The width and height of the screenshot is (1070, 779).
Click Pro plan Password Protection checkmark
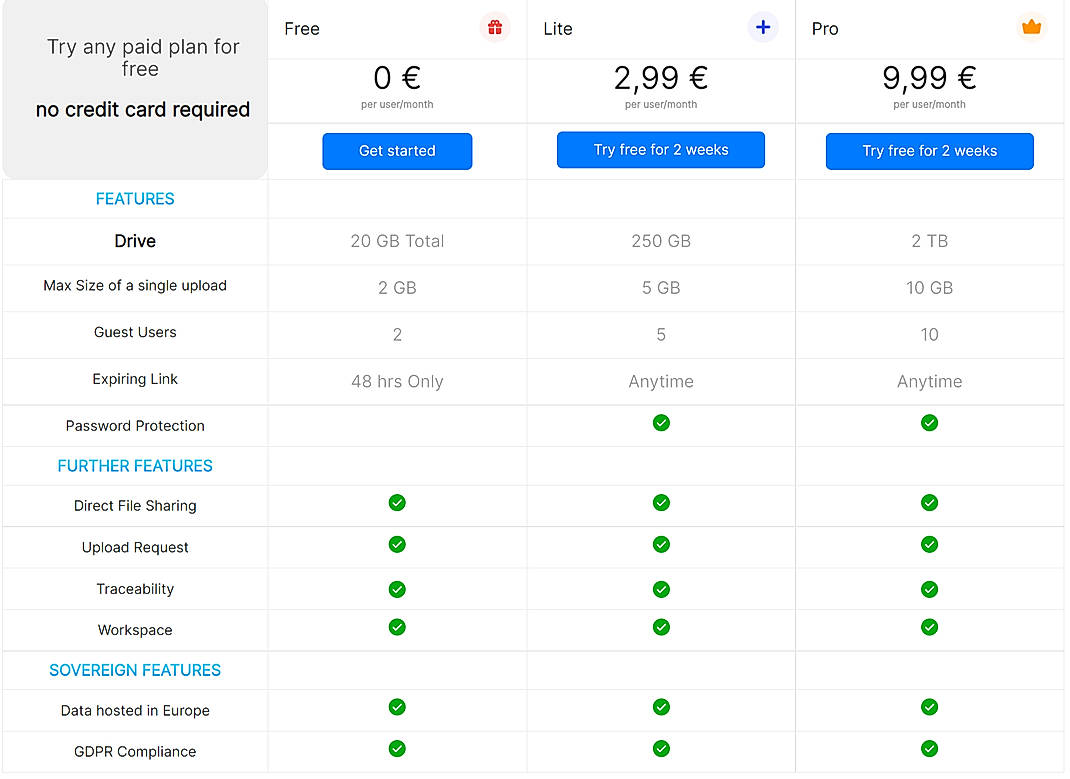pyautogui.click(x=929, y=423)
